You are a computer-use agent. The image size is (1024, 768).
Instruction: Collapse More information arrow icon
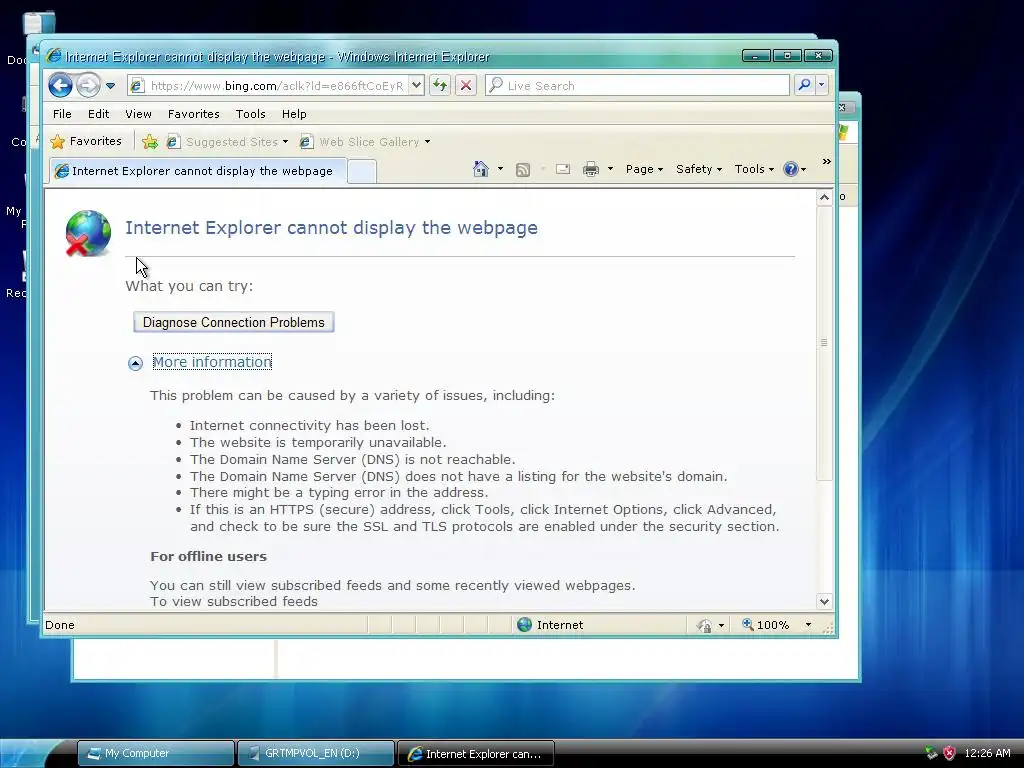(135, 363)
